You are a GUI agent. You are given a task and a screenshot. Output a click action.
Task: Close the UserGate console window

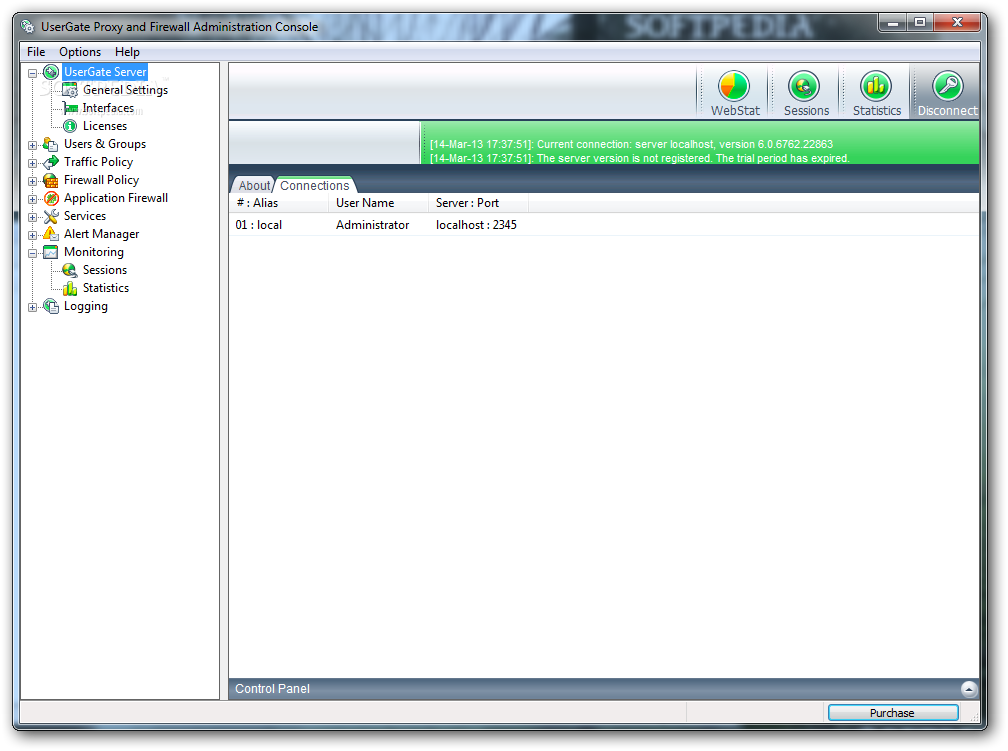[957, 23]
